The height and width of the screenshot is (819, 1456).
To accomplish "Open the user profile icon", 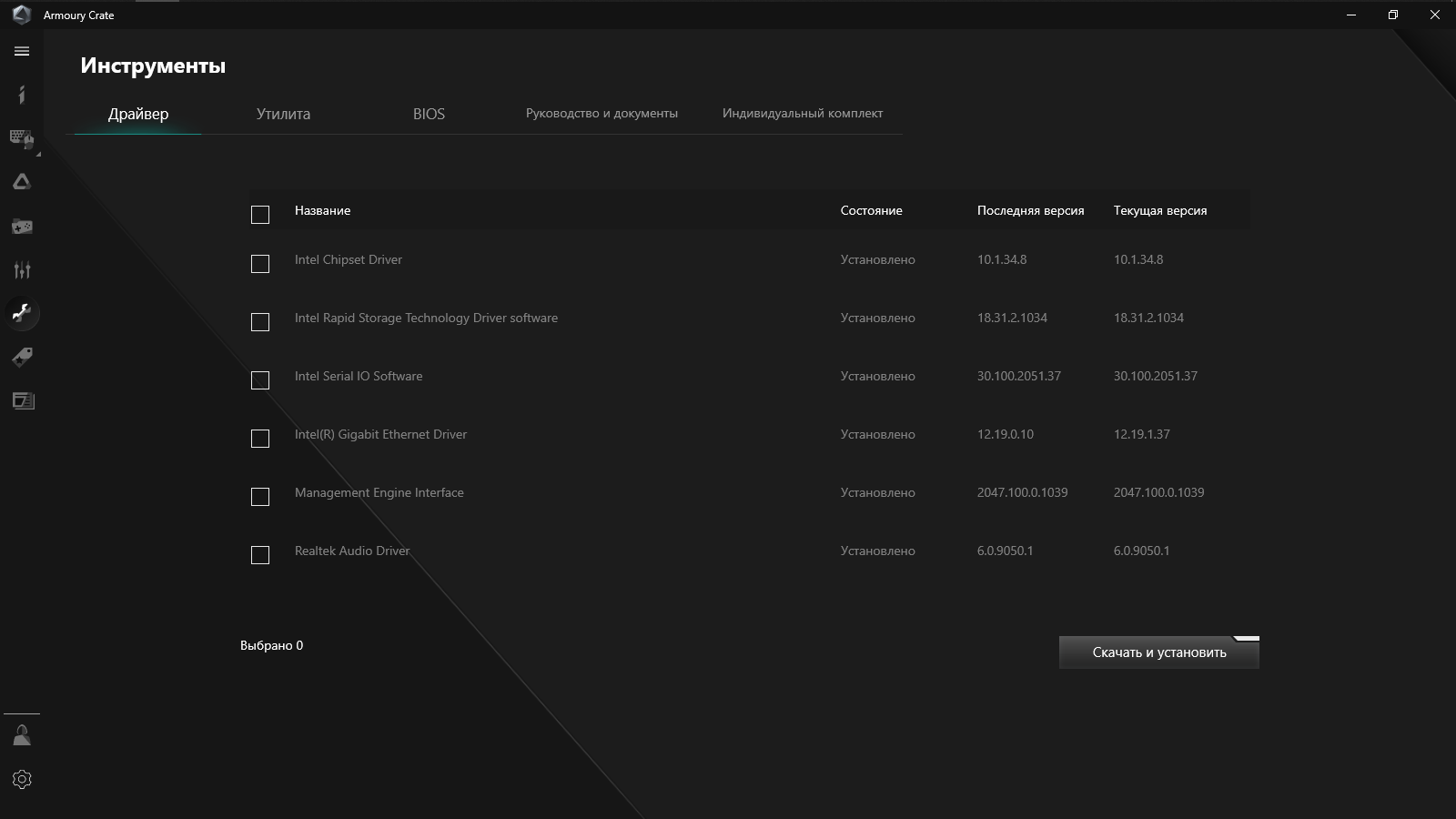I will (x=22, y=735).
